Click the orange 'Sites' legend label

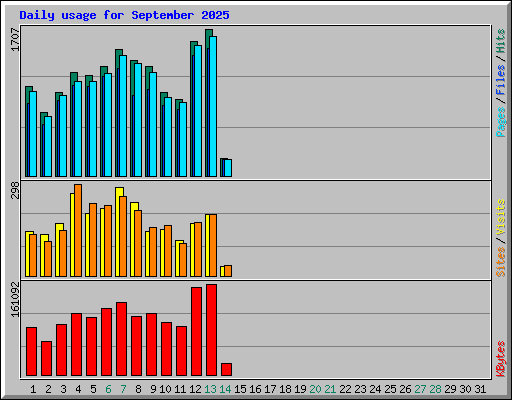[500, 262]
